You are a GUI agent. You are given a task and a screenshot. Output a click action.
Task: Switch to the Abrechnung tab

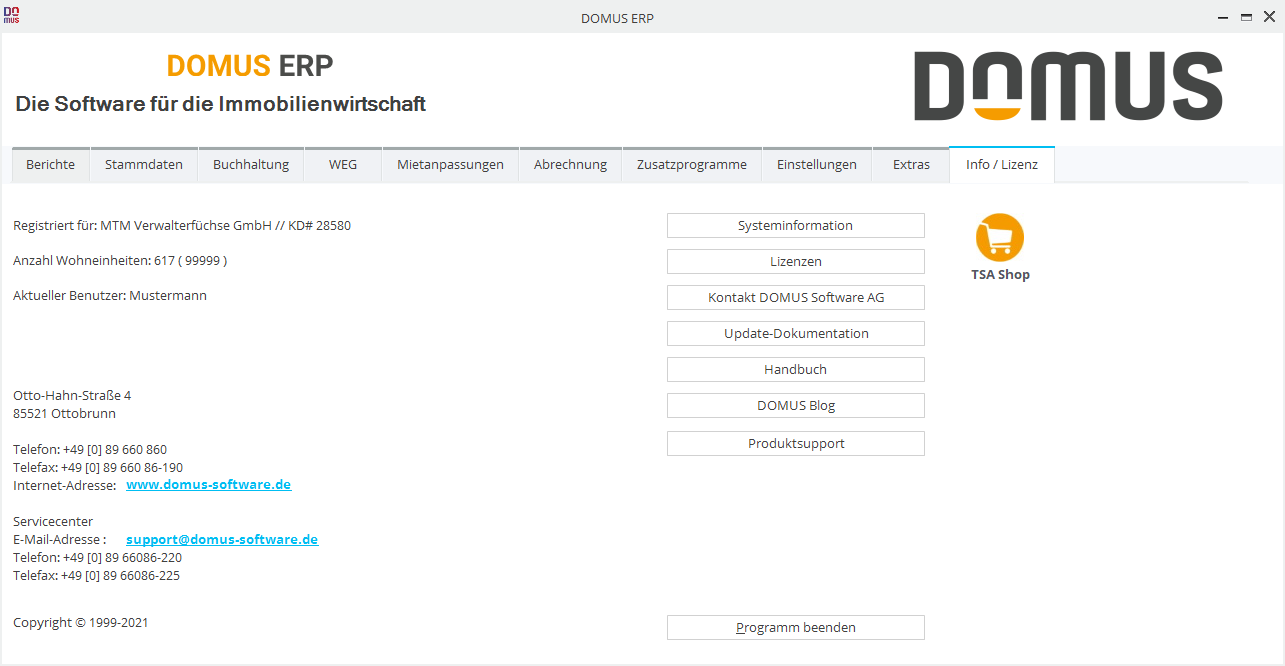pyautogui.click(x=570, y=165)
